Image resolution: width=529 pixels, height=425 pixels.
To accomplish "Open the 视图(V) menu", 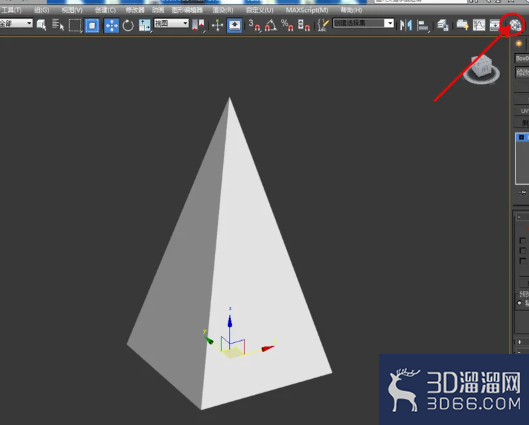I will point(72,10).
